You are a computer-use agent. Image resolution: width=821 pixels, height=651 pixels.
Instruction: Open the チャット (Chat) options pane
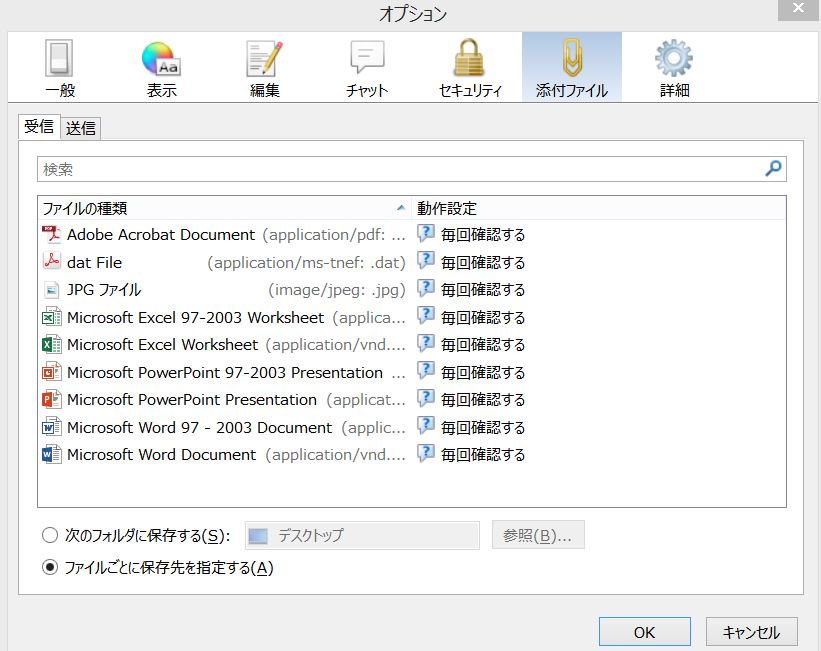(x=367, y=67)
